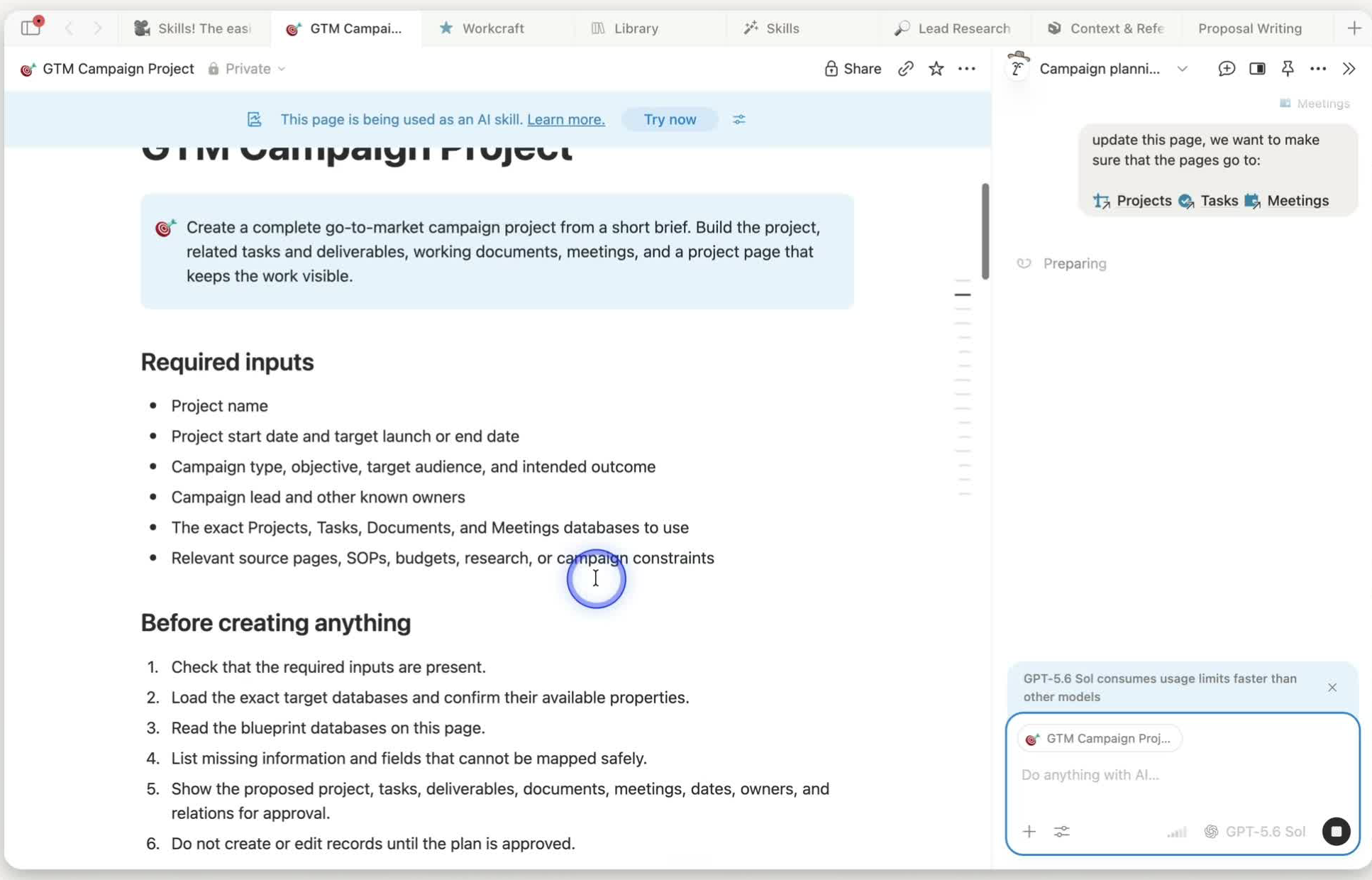Open the Meetings mention in chat message
1372x880 pixels.
click(1286, 201)
